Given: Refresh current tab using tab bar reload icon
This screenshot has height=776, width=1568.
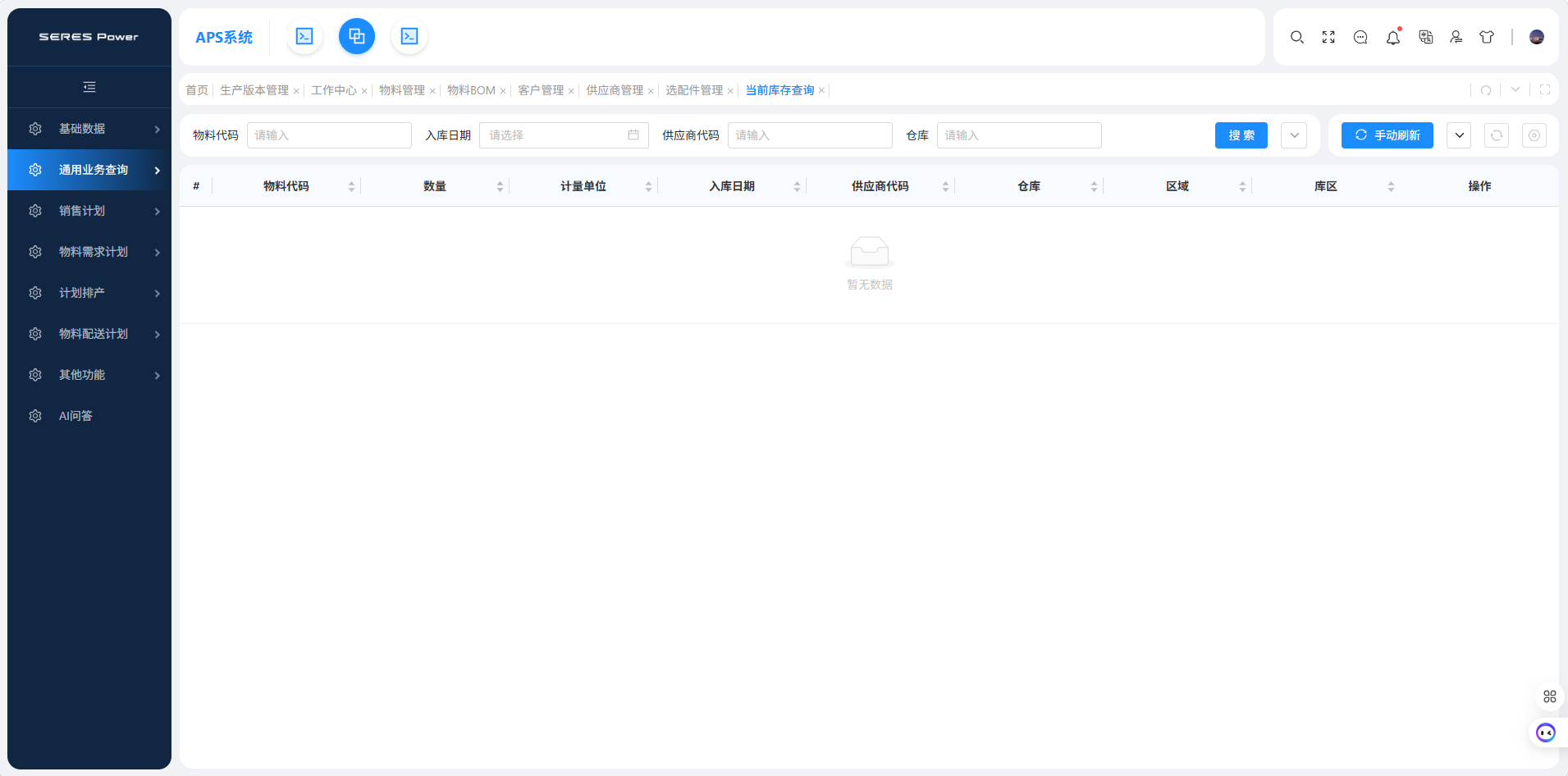Looking at the screenshot, I should [1486, 90].
